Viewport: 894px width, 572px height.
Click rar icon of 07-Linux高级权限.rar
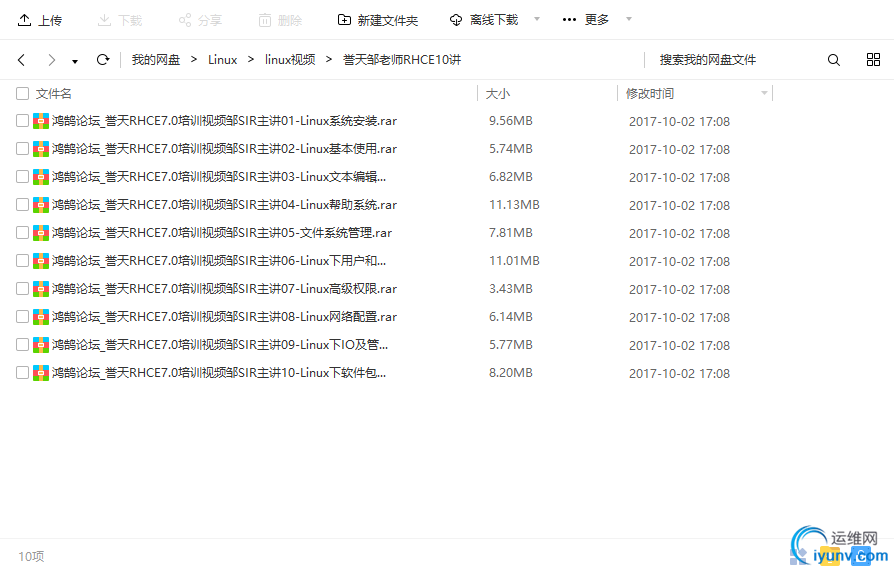(x=41, y=289)
